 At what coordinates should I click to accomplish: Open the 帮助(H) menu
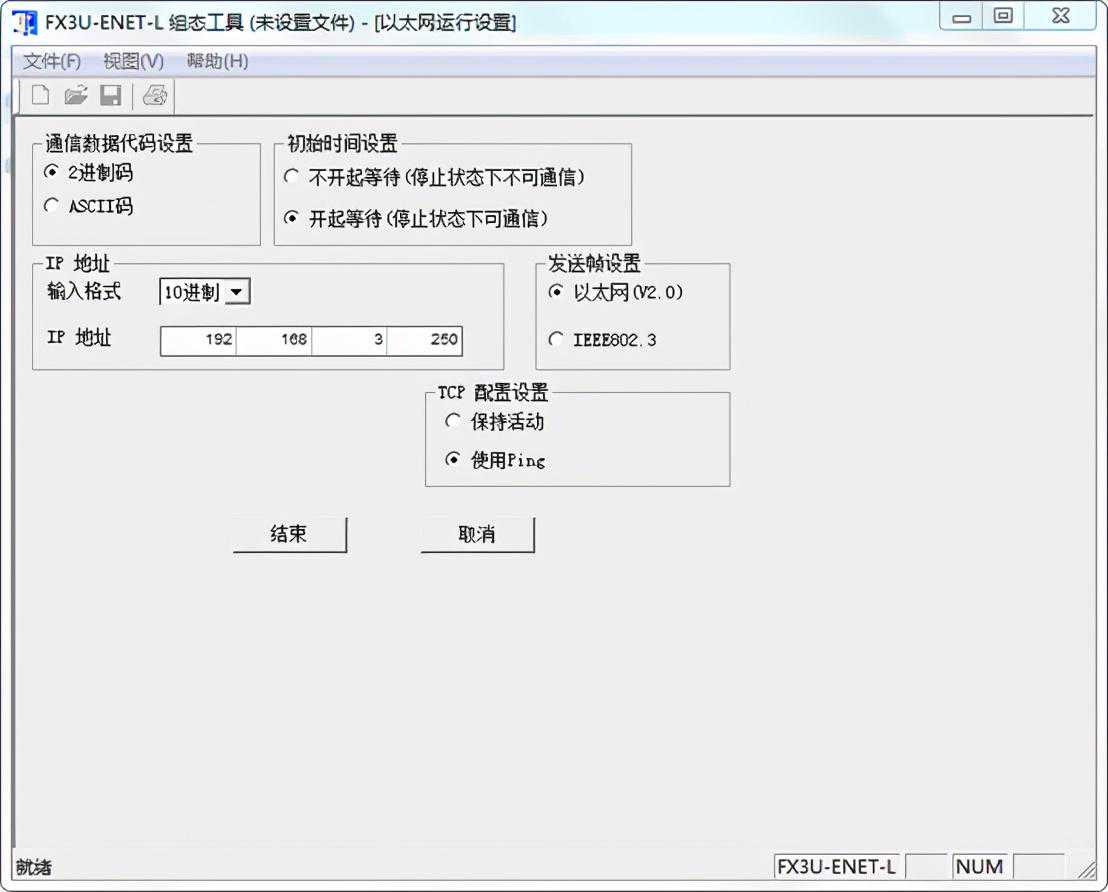[217, 61]
